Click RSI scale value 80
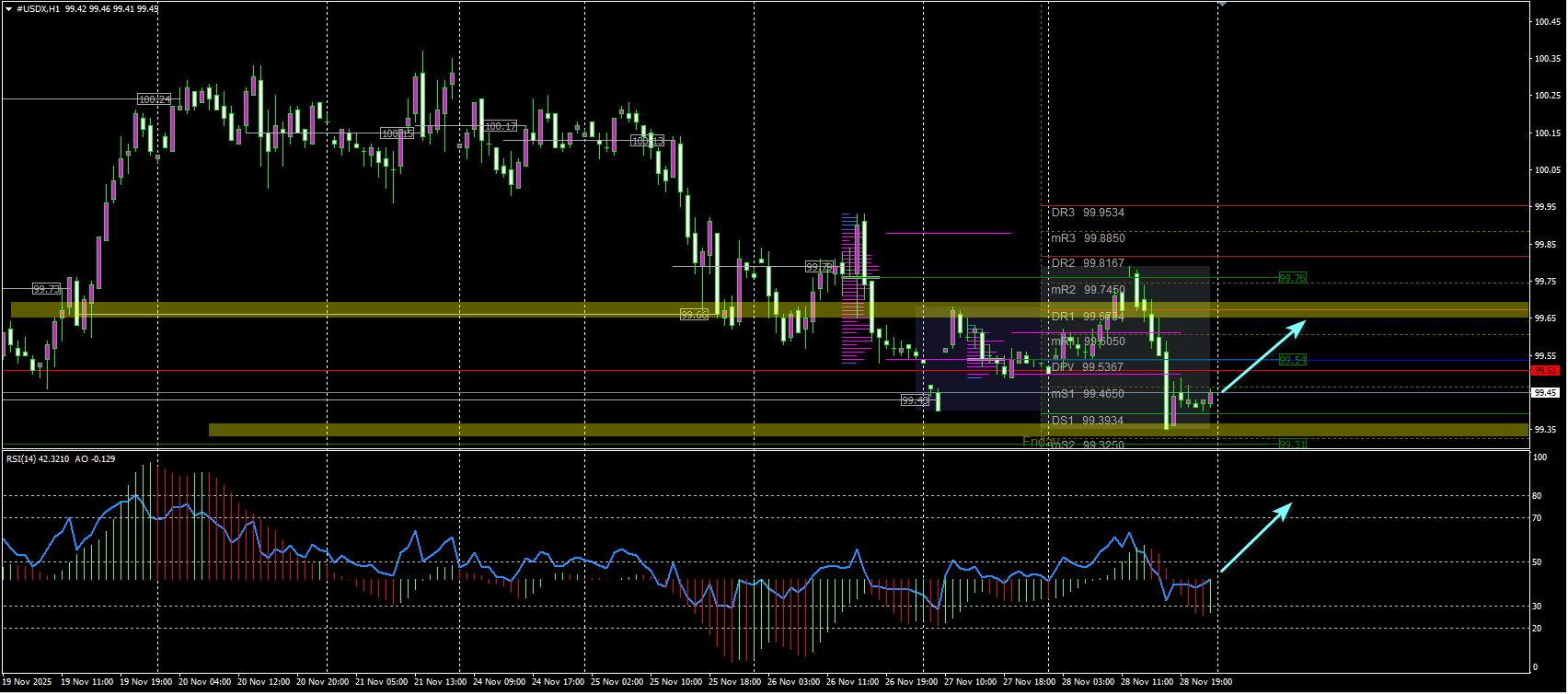Viewport: 1568px width, 694px height. pyautogui.click(x=1537, y=497)
